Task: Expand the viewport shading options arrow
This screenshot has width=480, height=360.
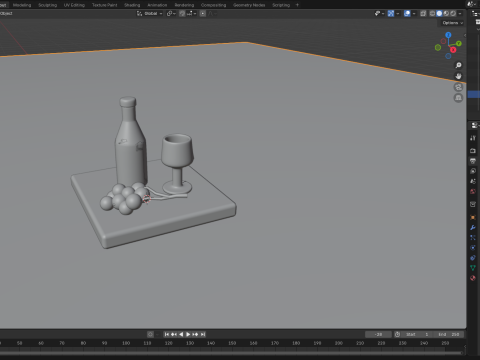Action: [x=460, y=14]
